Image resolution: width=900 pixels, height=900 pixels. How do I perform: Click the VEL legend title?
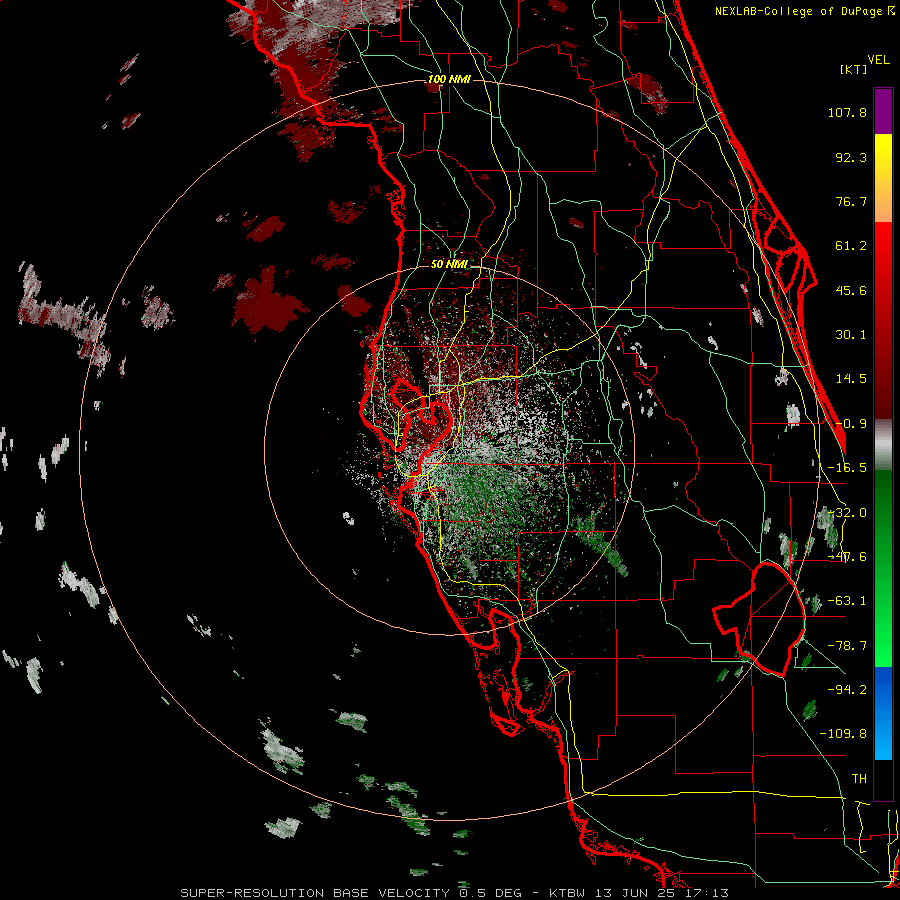878,60
